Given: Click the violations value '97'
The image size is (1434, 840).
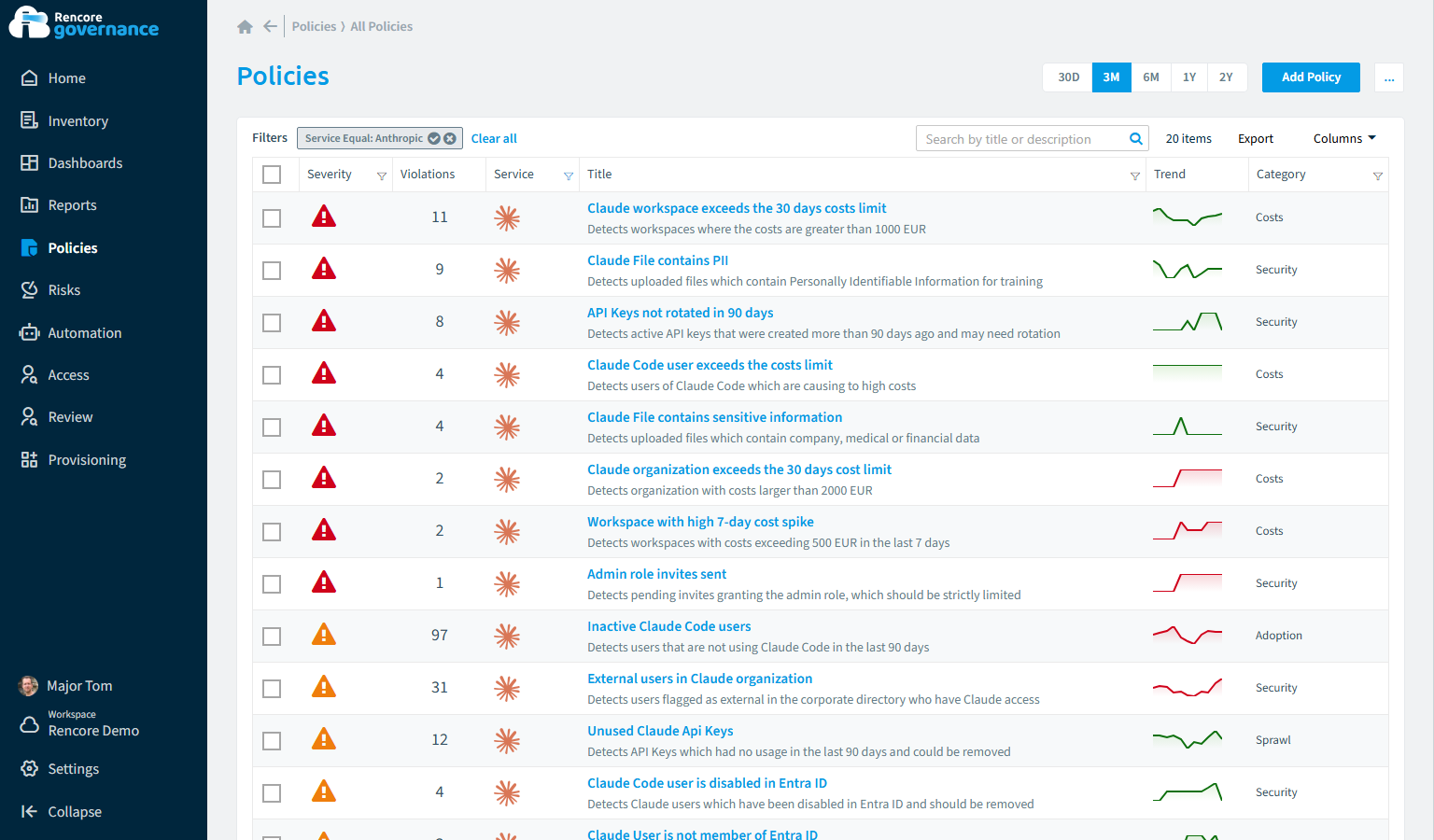Looking at the screenshot, I should click(440, 635).
